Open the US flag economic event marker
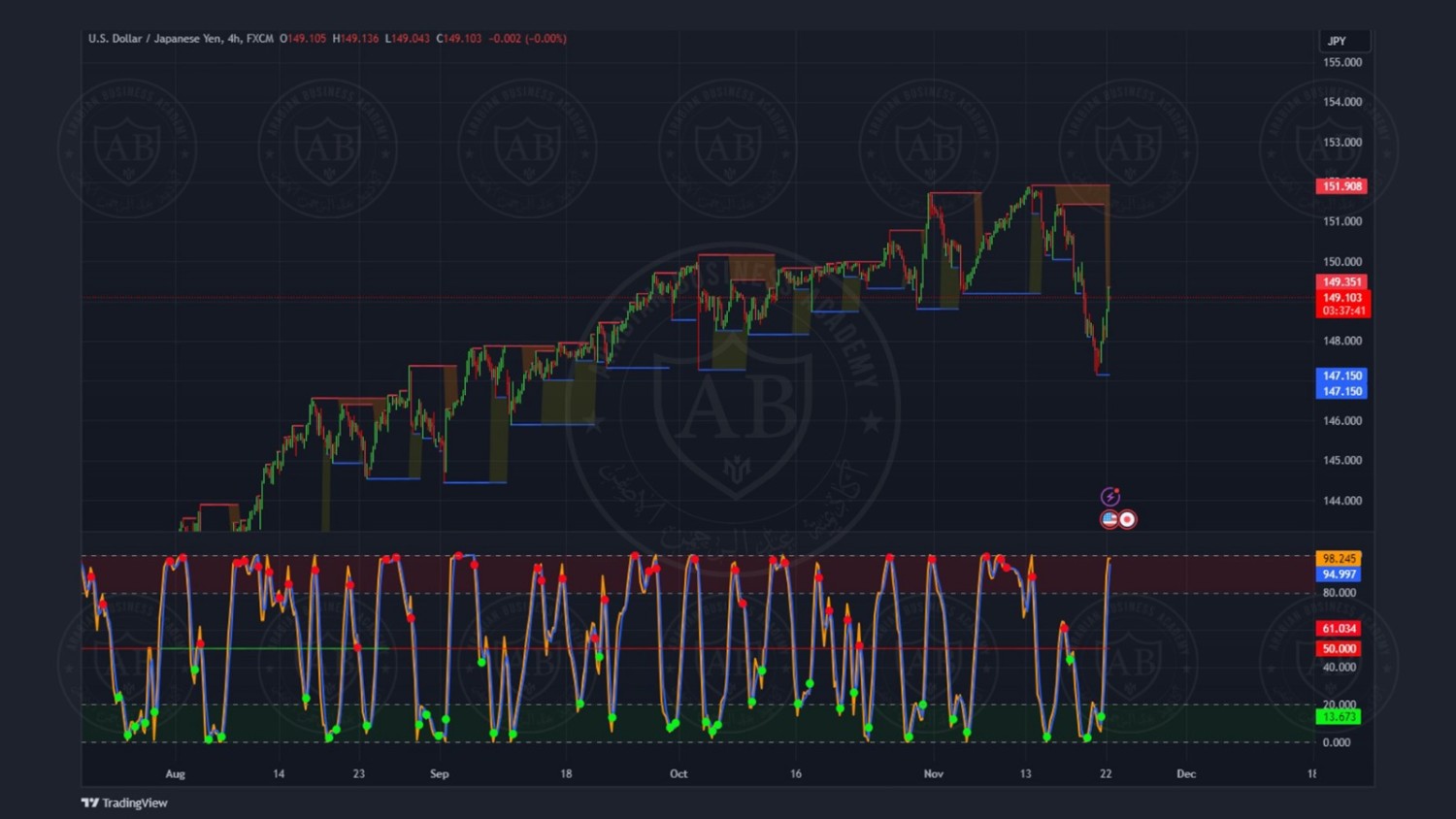The height and width of the screenshot is (819, 1456). (1109, 519)
